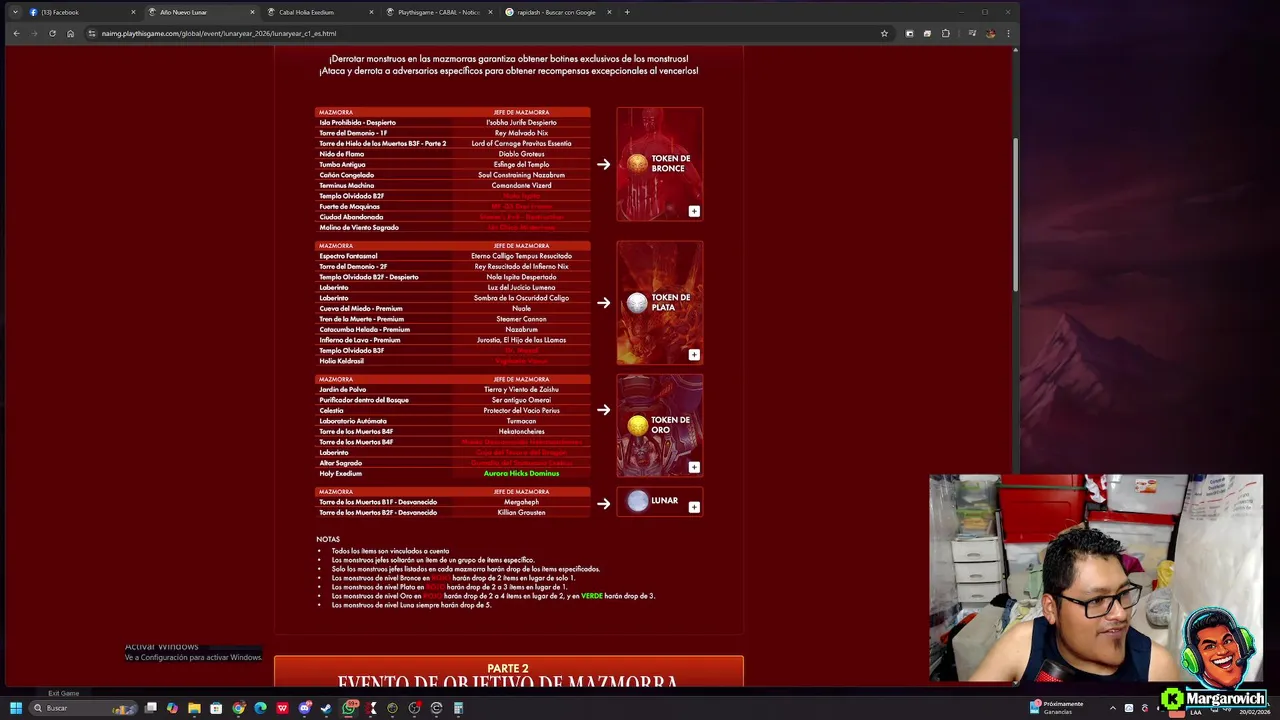Open Task View from the taskbar
1280x720 pixels.
click(151, 708)
